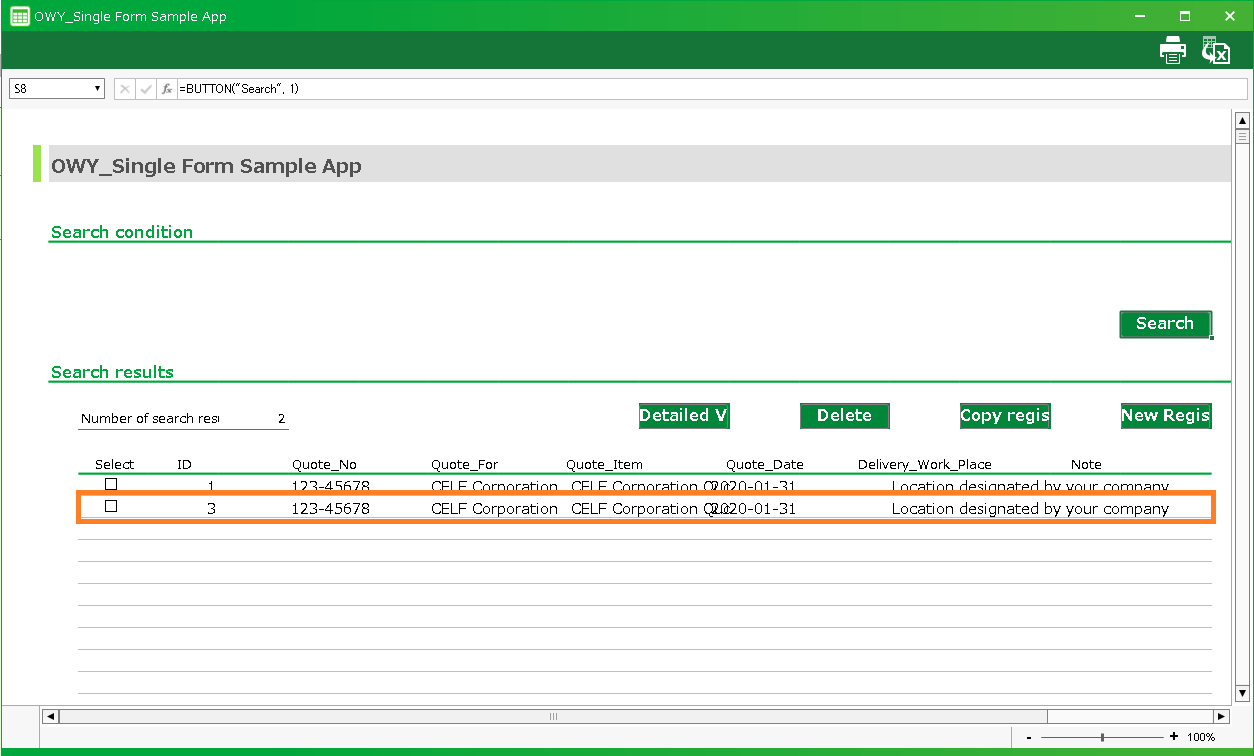Click the vertical scrollbar down arrow

tap(1242, 692)
